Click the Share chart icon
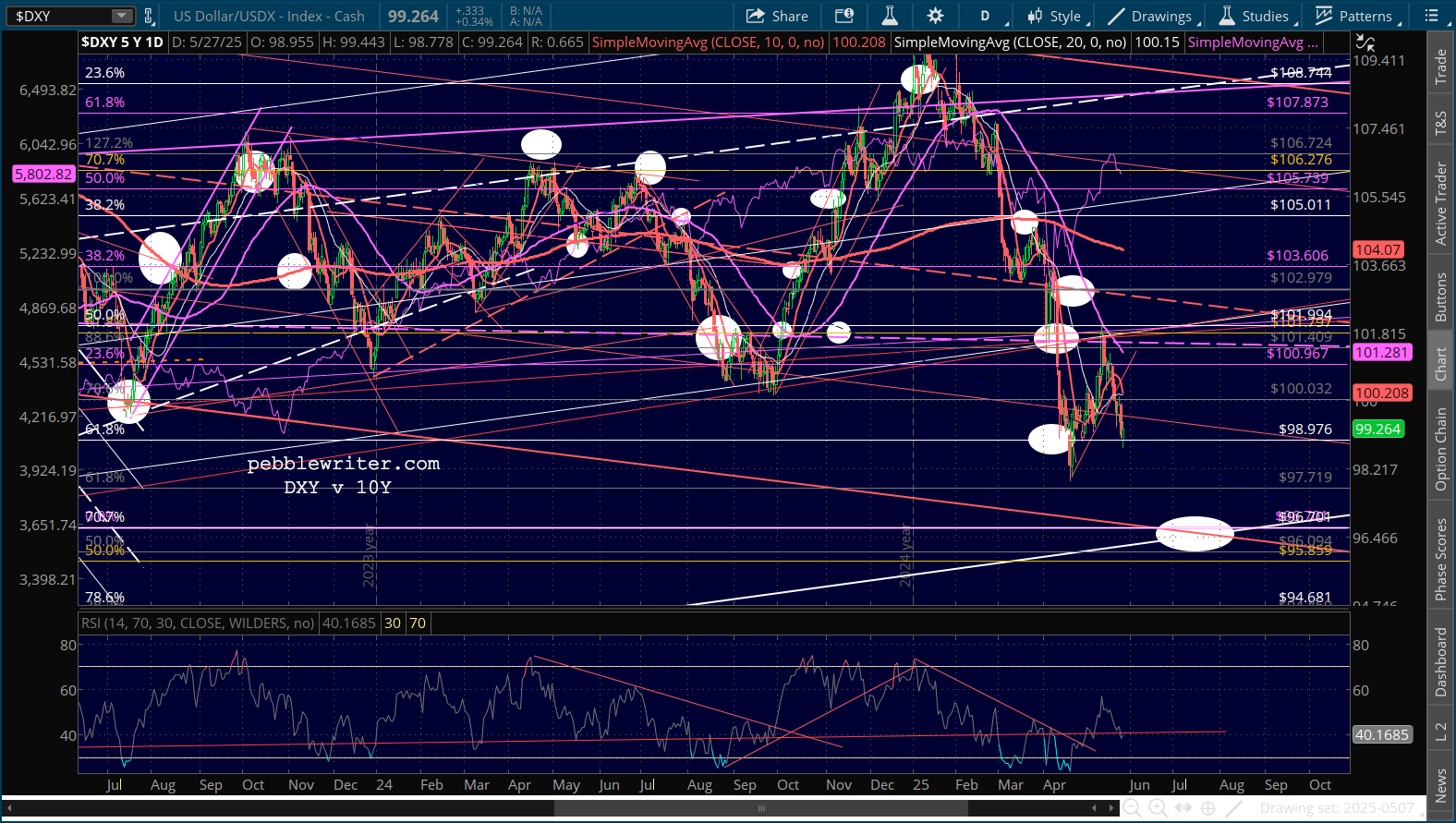This screenshot has height=823, width=1456. [x=777, y=16]
